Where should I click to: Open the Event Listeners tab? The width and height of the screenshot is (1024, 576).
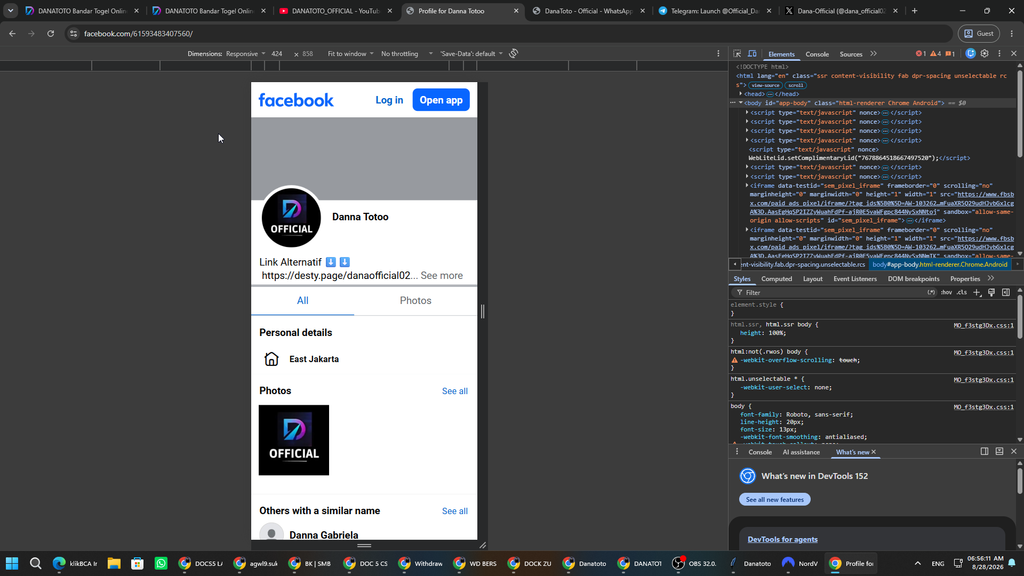pyautogui.click(x=855, y=279)
